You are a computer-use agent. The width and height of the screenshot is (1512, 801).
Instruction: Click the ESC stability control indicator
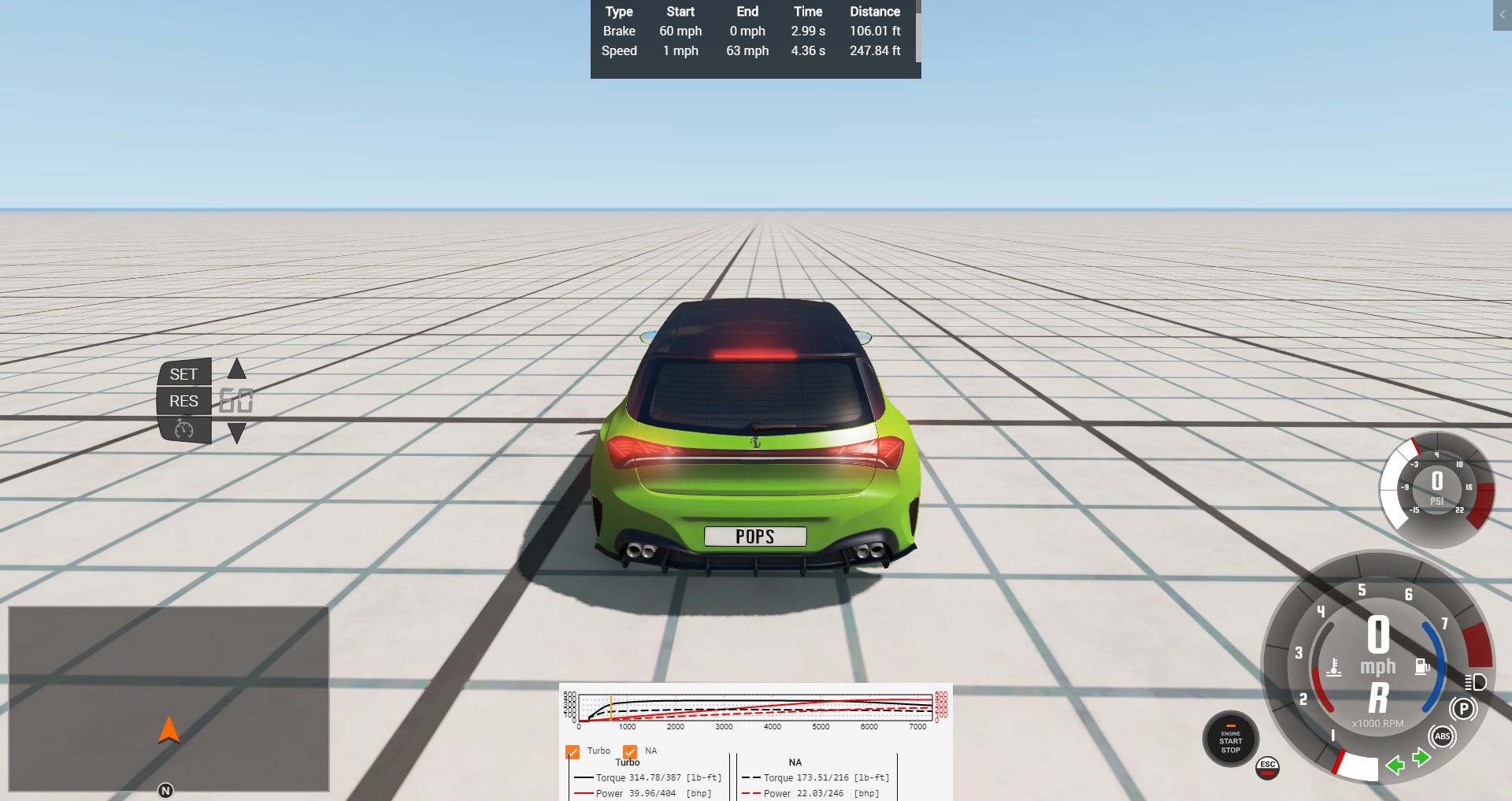click(x=1267, y=768)
